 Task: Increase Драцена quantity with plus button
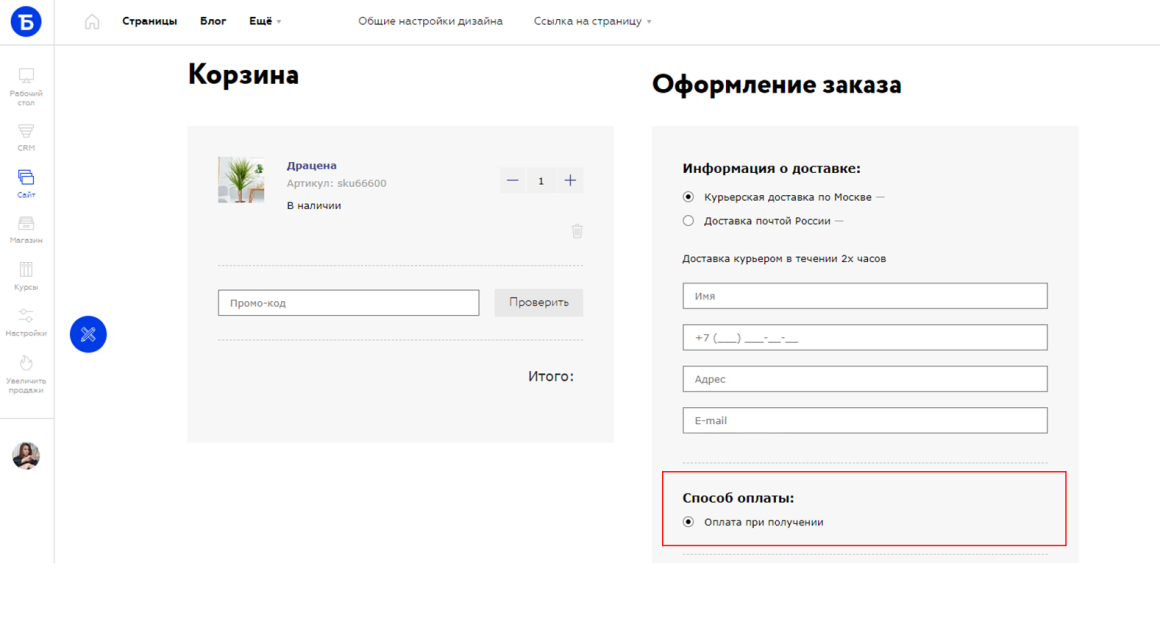click(570, 180)
